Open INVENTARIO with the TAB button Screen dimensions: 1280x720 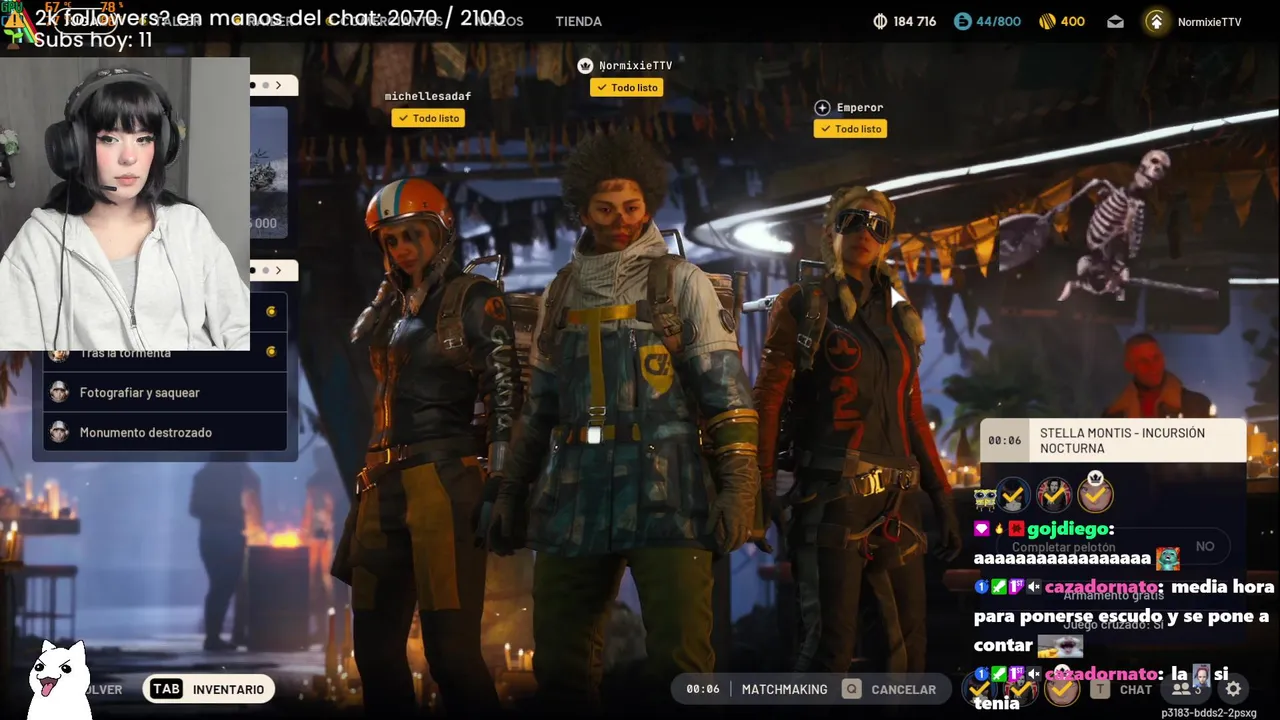[x=208, y=689]
